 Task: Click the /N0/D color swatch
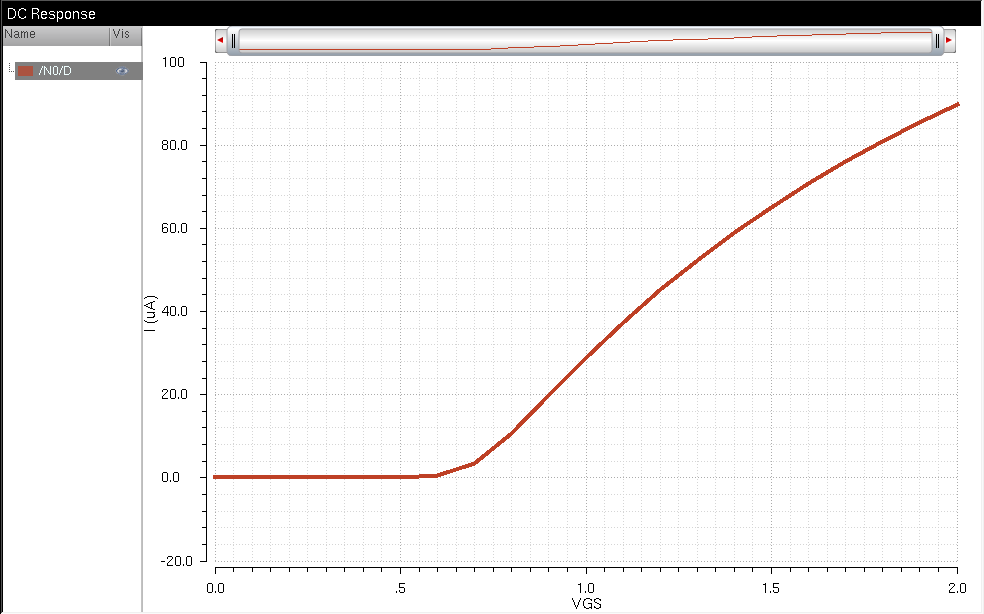[25, 71]
